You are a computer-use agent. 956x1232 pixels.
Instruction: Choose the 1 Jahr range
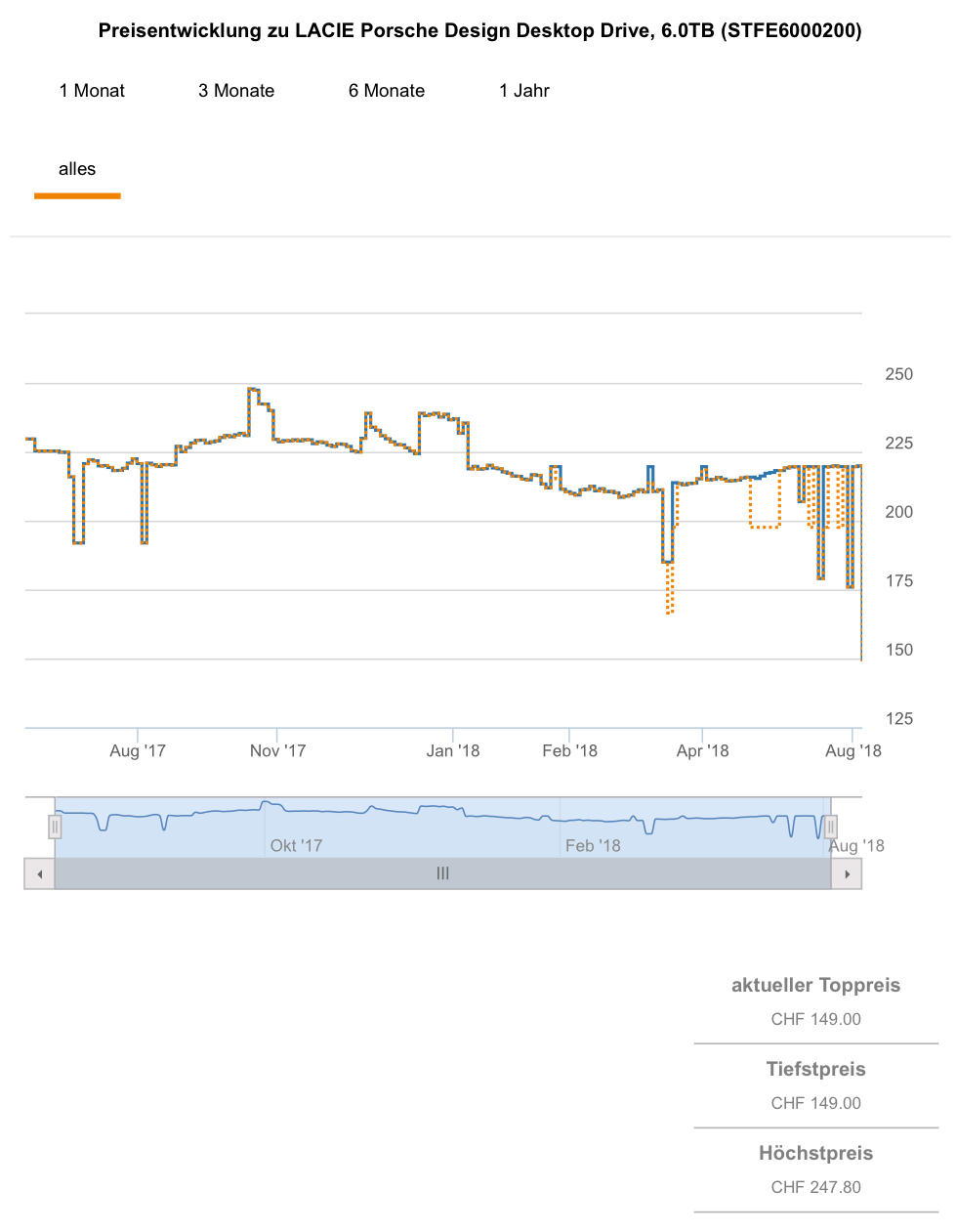524,91
